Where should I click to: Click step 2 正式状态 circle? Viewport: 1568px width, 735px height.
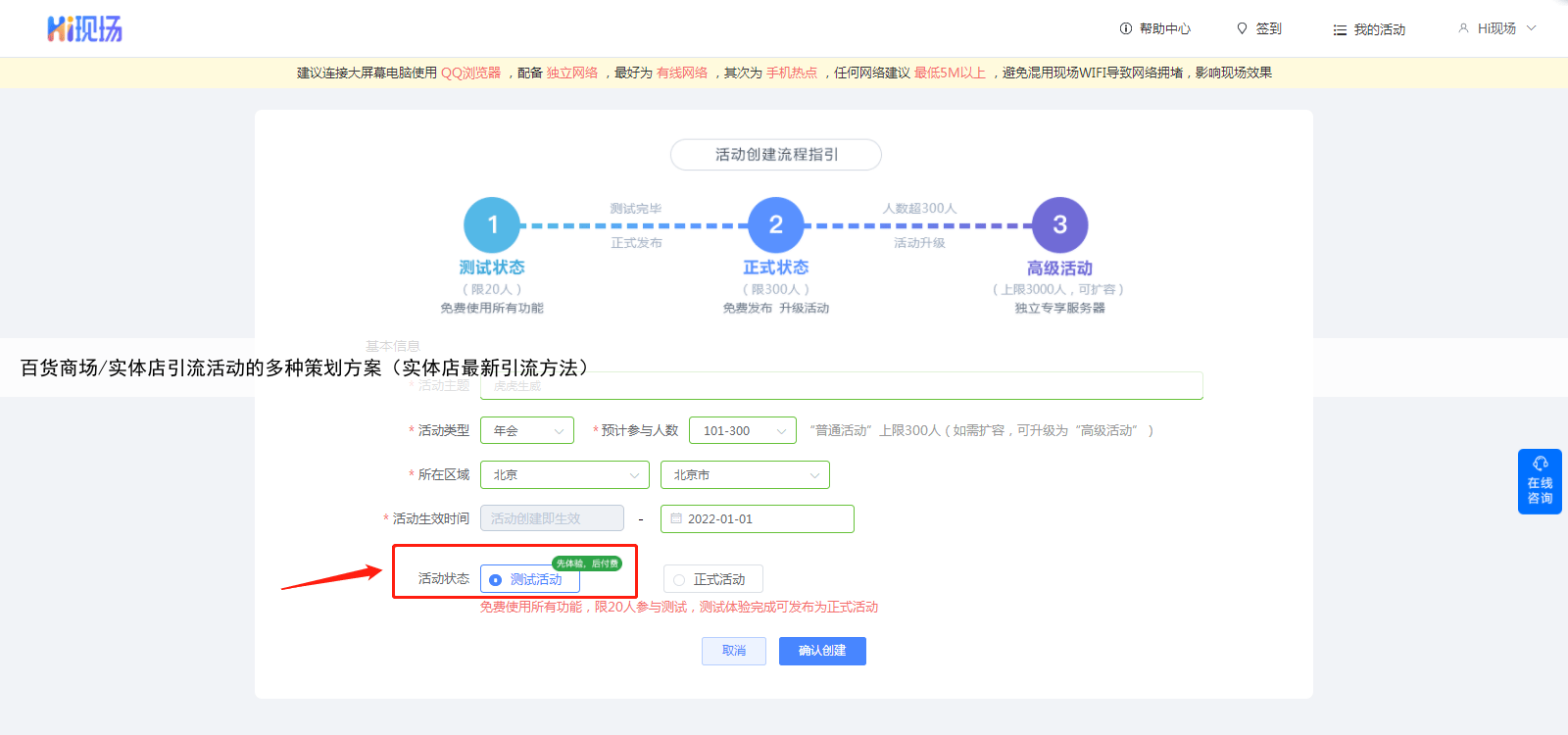(x=775, y=225)
